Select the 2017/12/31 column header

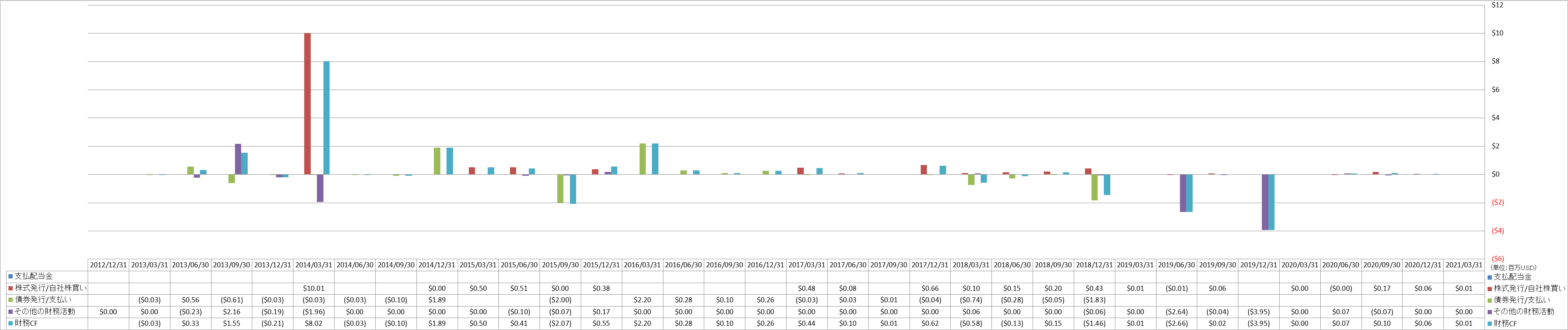coord(930,265)
